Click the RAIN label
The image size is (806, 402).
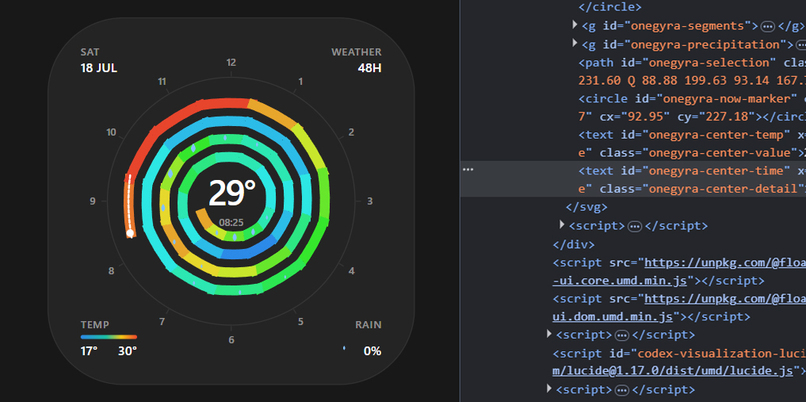(x=369, y=325)
